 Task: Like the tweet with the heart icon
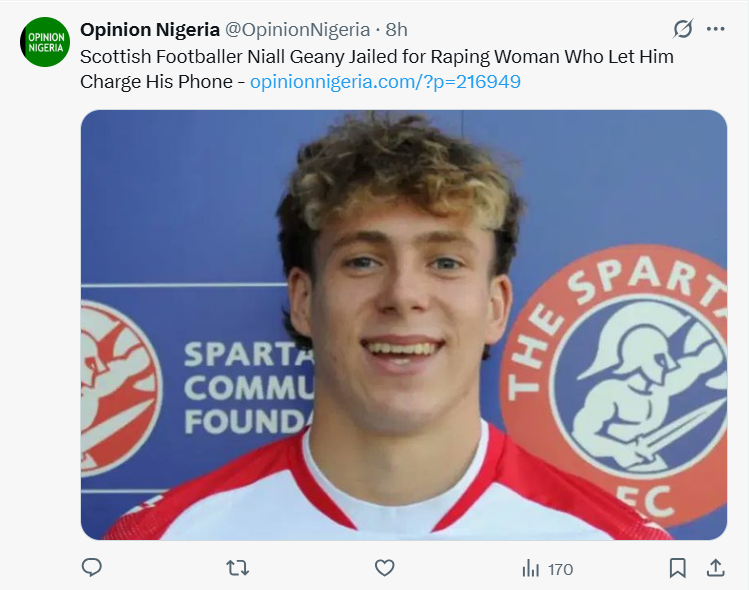385,568
